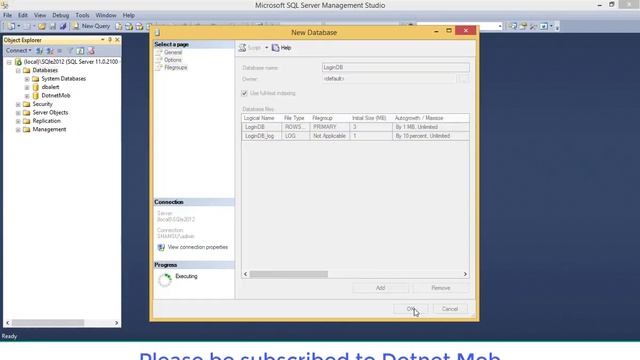
Task: Expand the Security node
Action: 18,104
